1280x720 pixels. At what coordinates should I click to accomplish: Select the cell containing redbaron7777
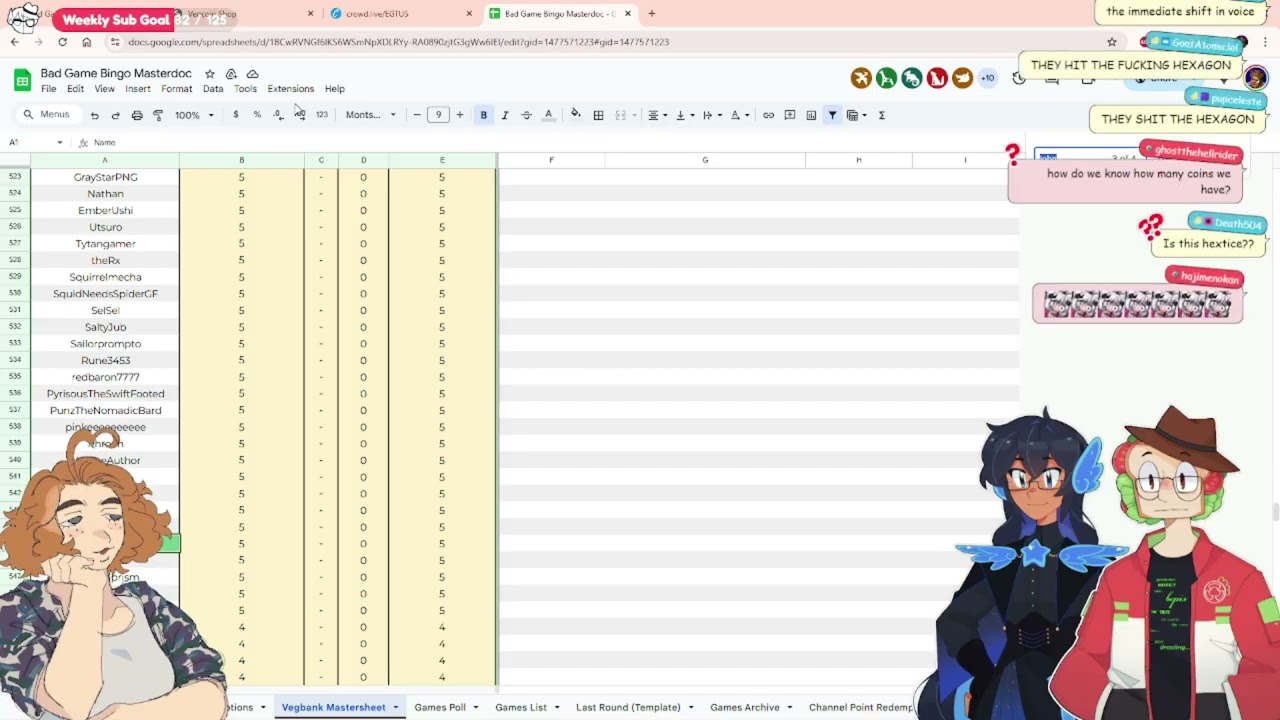pos(105,377)
